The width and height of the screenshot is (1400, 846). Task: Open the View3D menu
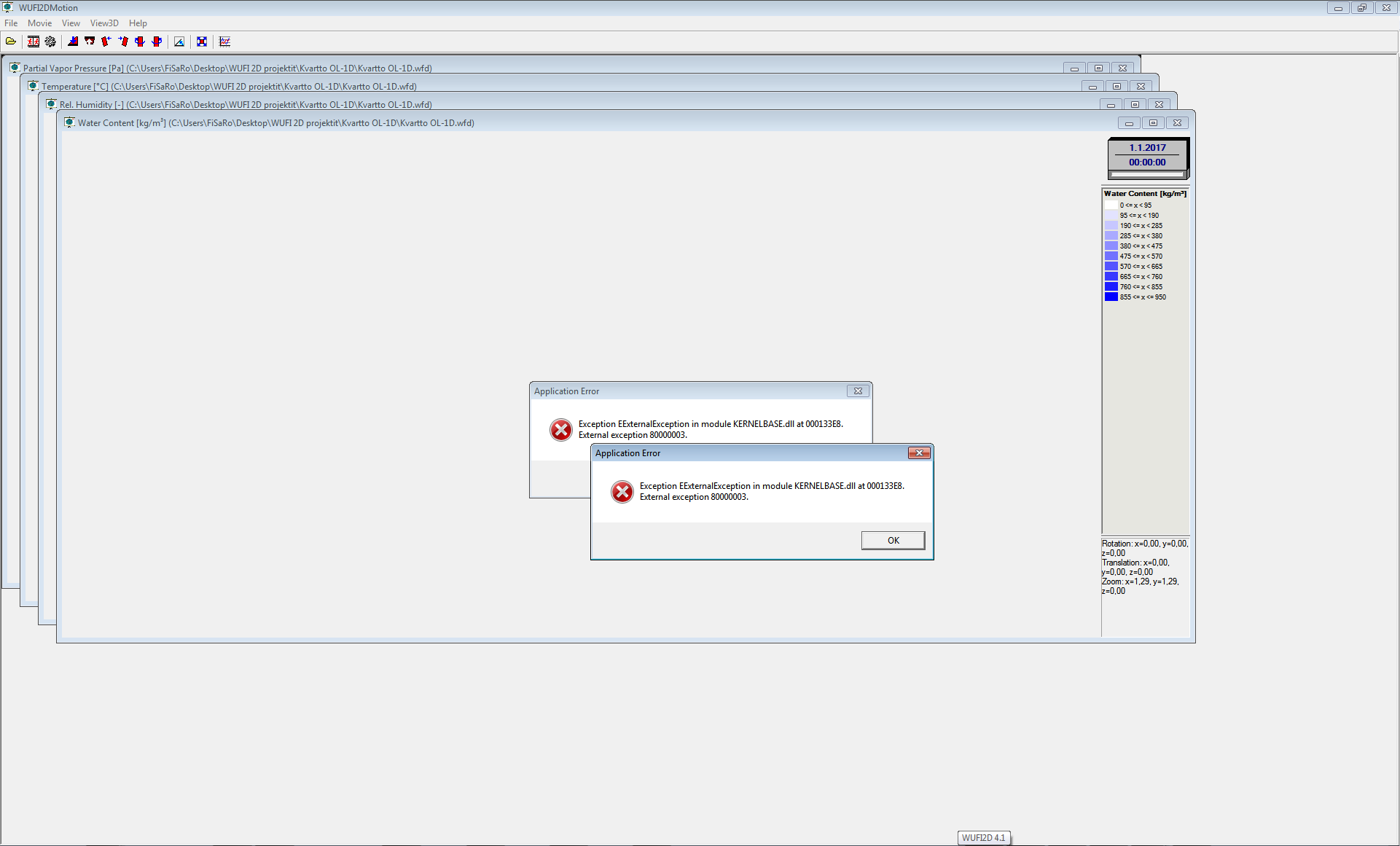(103, 23)
